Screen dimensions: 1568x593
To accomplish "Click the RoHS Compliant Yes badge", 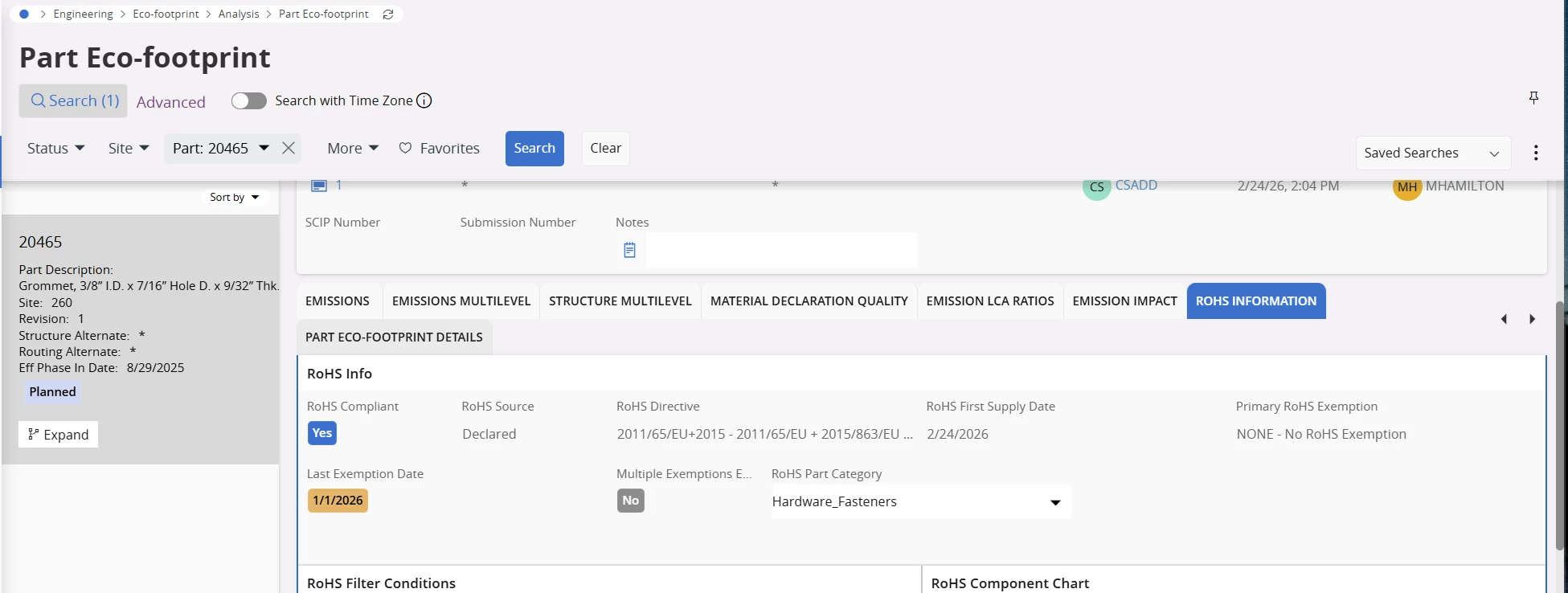I will coord(322,433).
